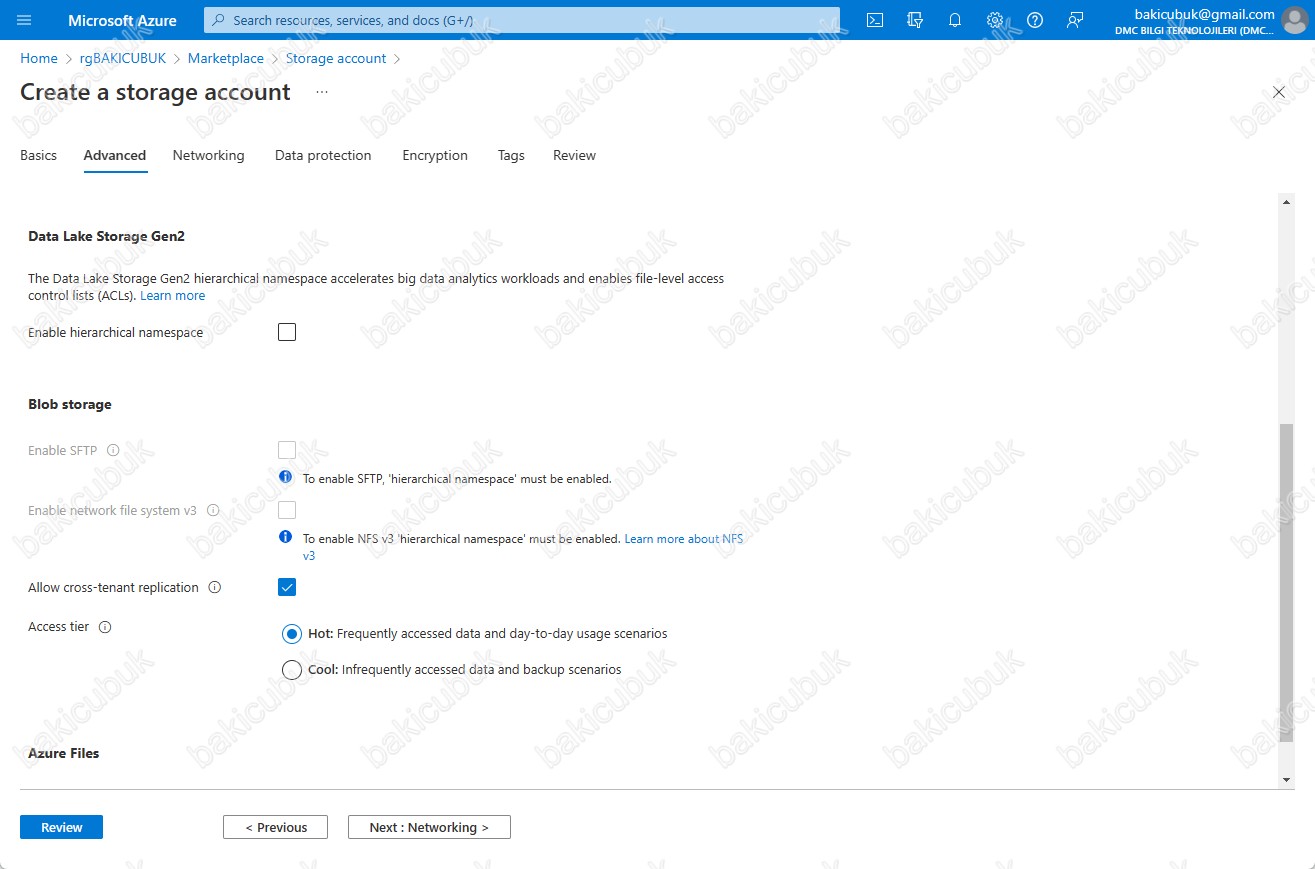Launch Cloud Shell from the top bar

pyautogui.click(x=875, y=20)
